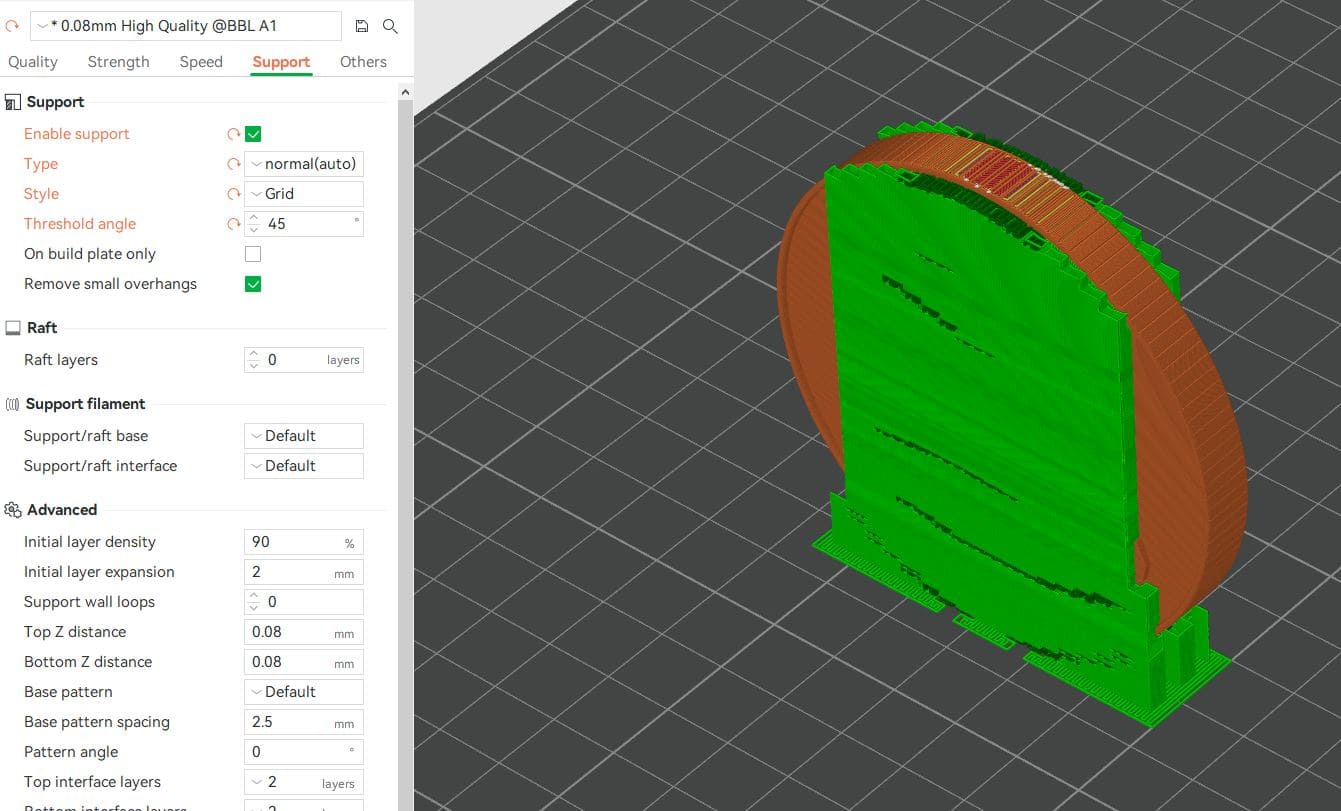
Task: Switch to the Quality tab
Action: [33, 62]
